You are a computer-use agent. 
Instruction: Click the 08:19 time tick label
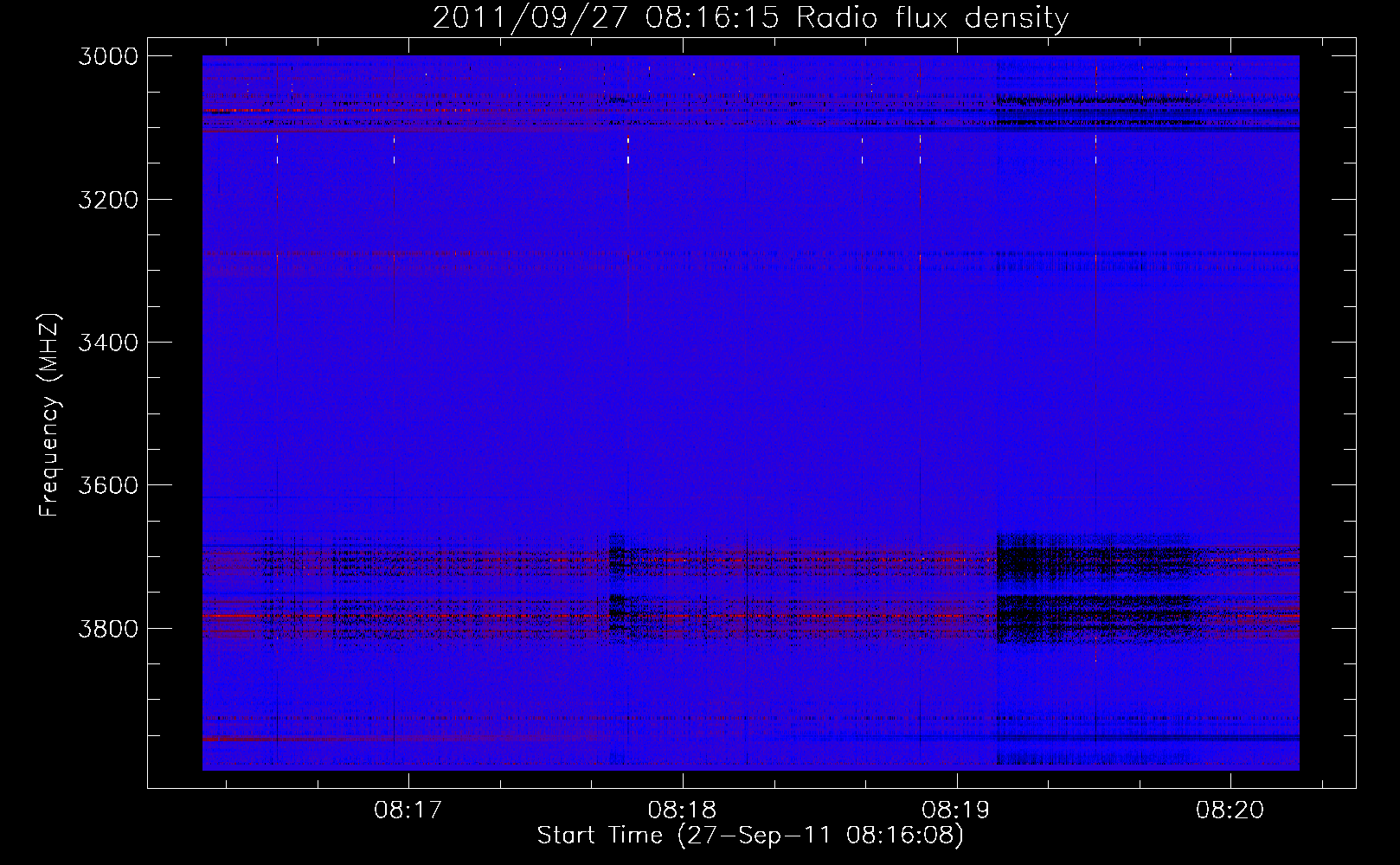point(956,811)
